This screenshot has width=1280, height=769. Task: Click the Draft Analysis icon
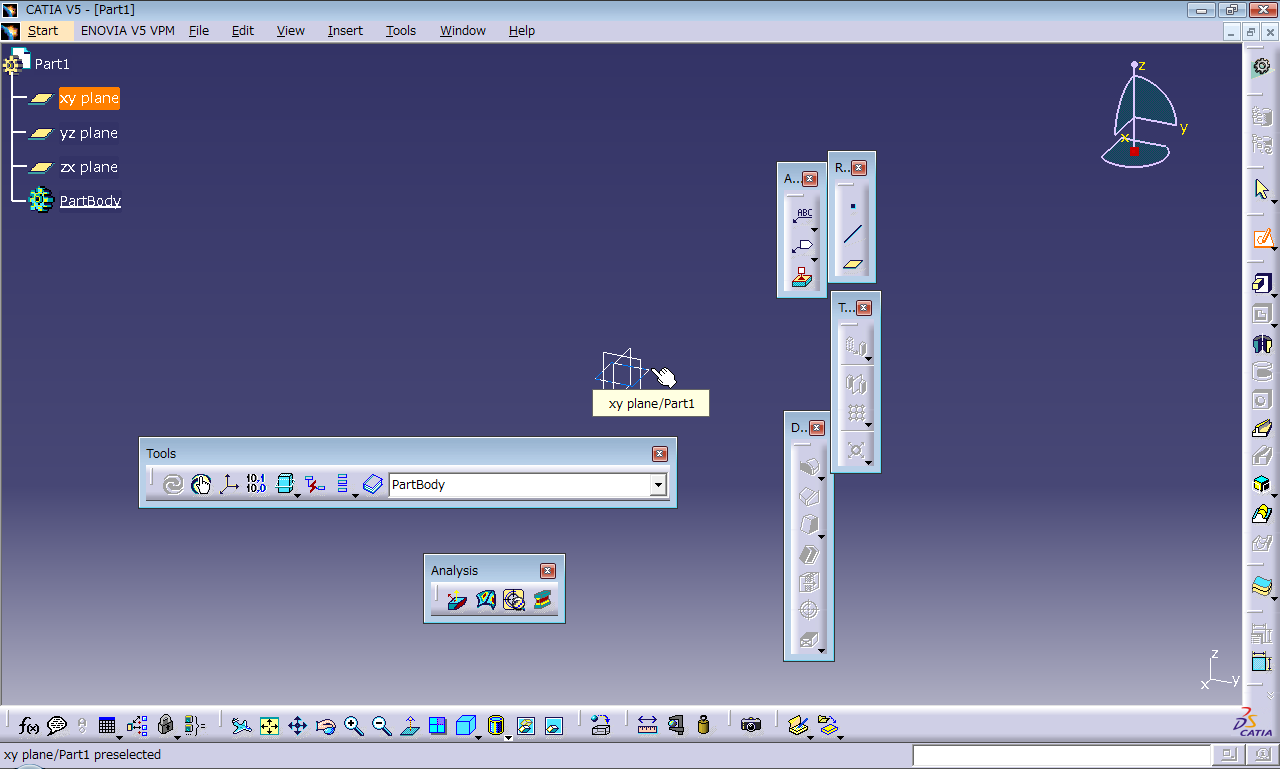[x=457, y=599]
